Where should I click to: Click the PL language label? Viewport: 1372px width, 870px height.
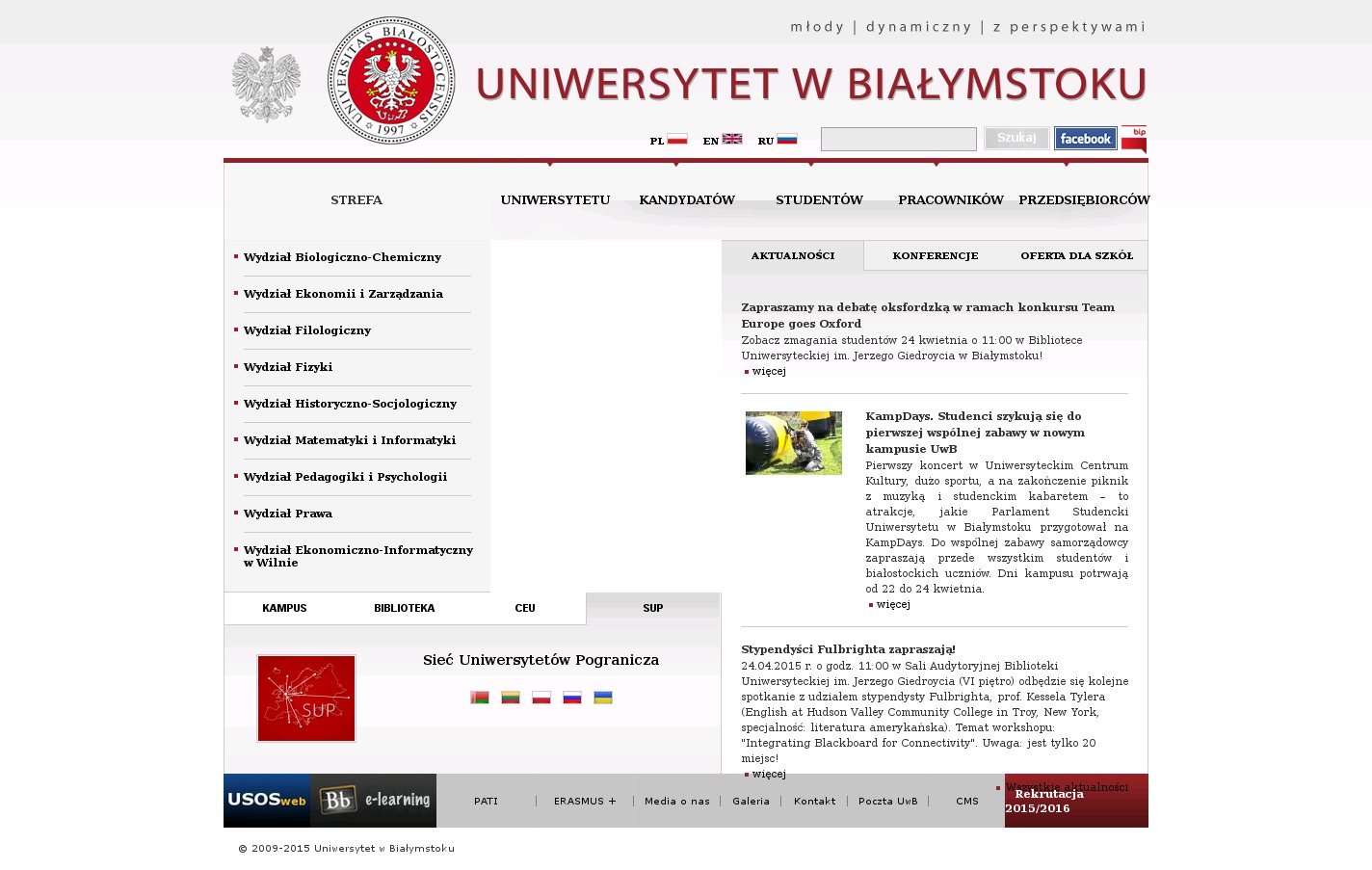click(x=657, y=141)
